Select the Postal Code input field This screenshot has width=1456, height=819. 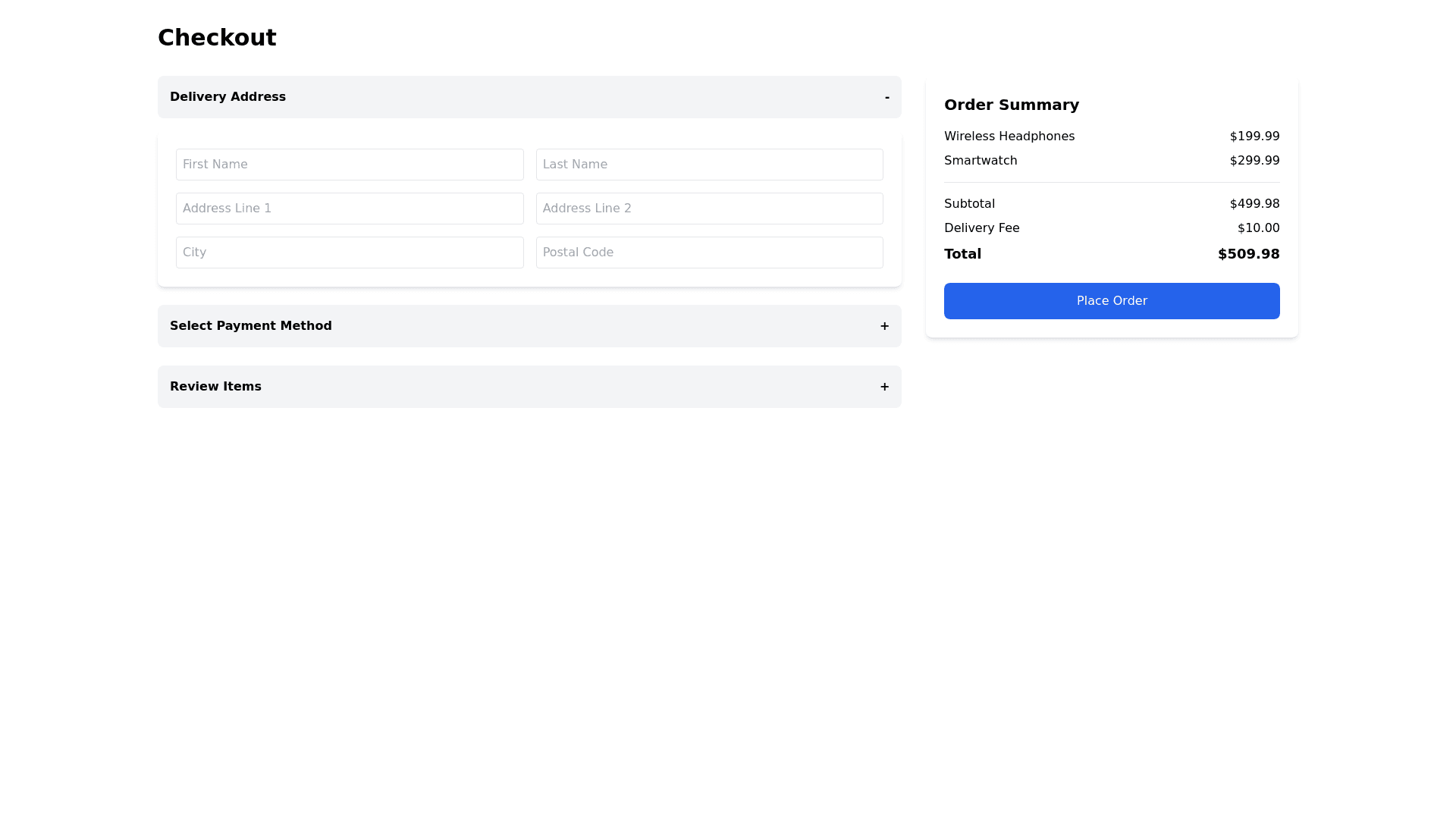point(709,253)
